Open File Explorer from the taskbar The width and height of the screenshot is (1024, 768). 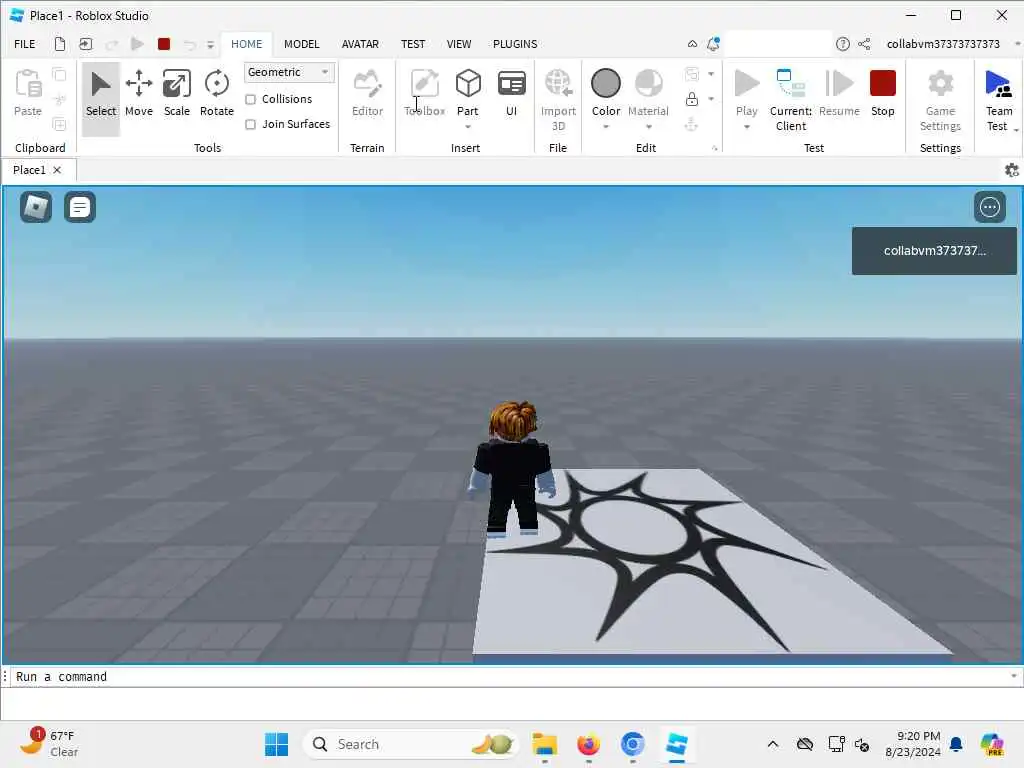tap(544, 744)
